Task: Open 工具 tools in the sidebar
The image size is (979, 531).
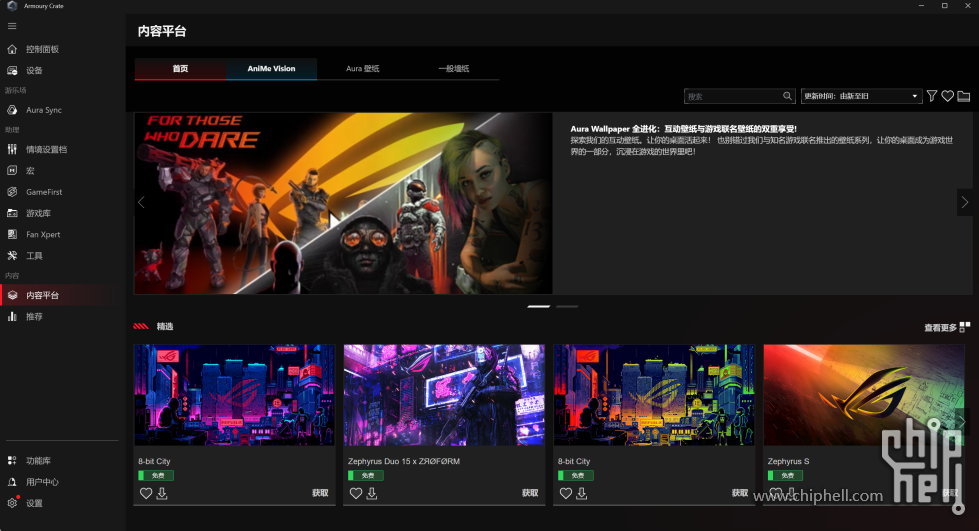Action: tap(34, 256)
